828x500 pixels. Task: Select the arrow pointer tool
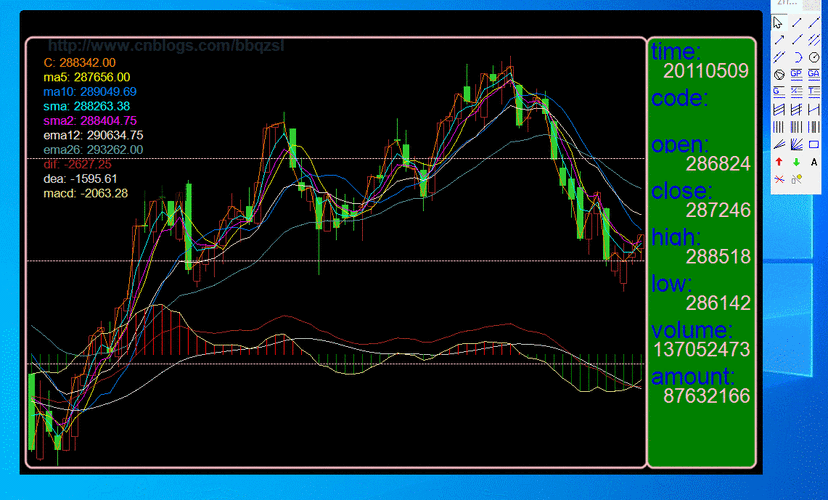point(777,22)
